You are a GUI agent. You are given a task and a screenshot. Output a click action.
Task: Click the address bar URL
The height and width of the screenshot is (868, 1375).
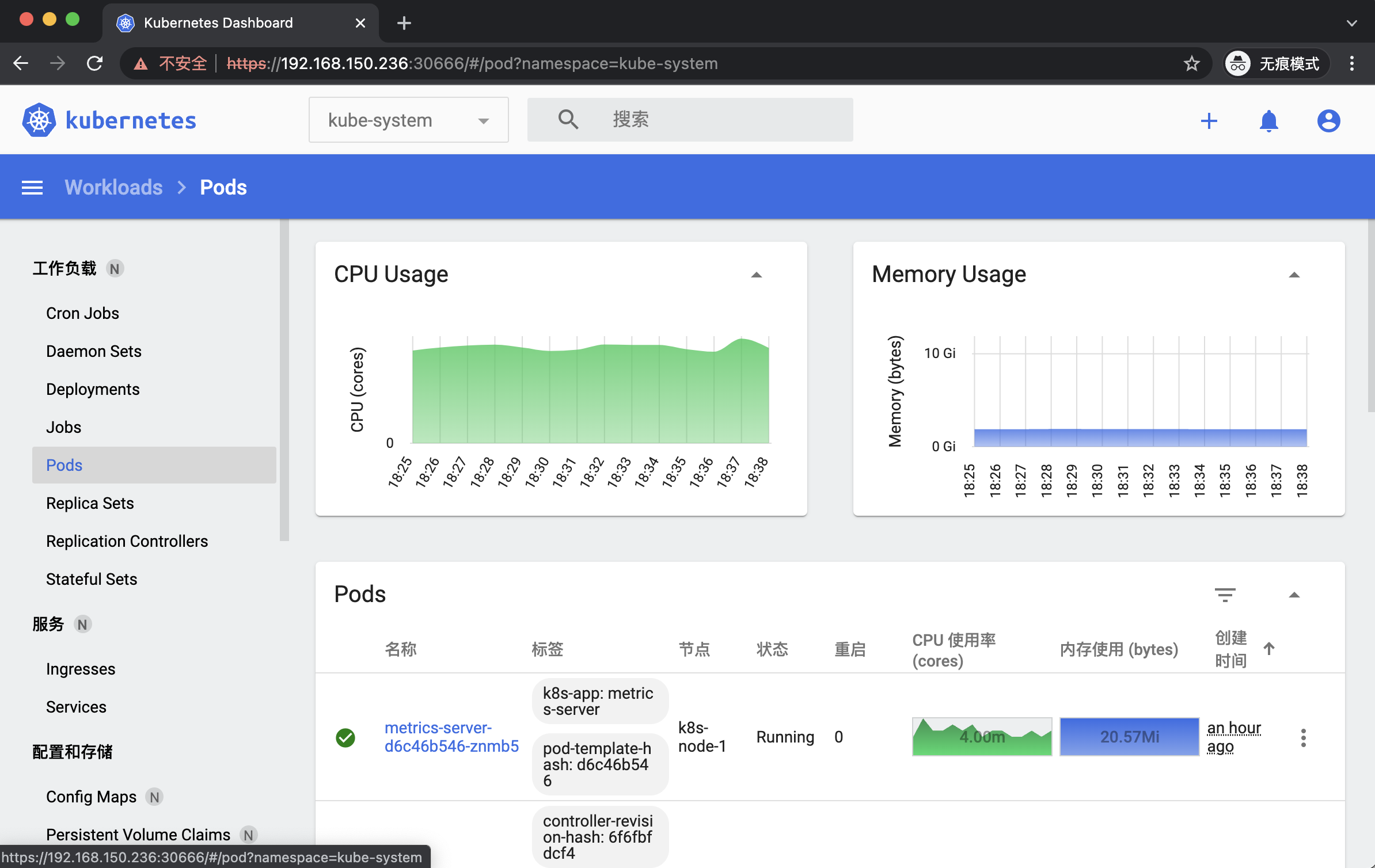tap(472, 63)
